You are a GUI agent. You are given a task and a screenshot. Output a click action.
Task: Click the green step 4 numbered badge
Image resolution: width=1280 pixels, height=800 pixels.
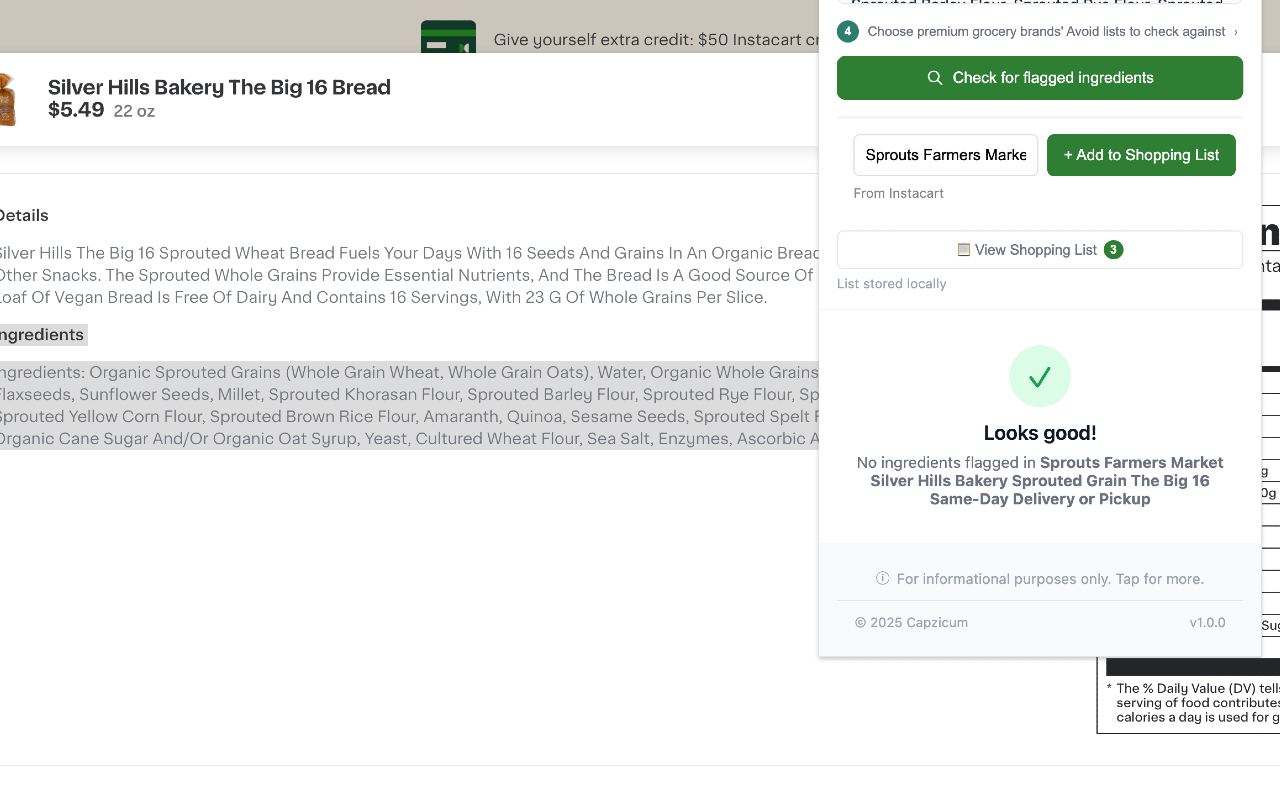(x=847, y=31)
